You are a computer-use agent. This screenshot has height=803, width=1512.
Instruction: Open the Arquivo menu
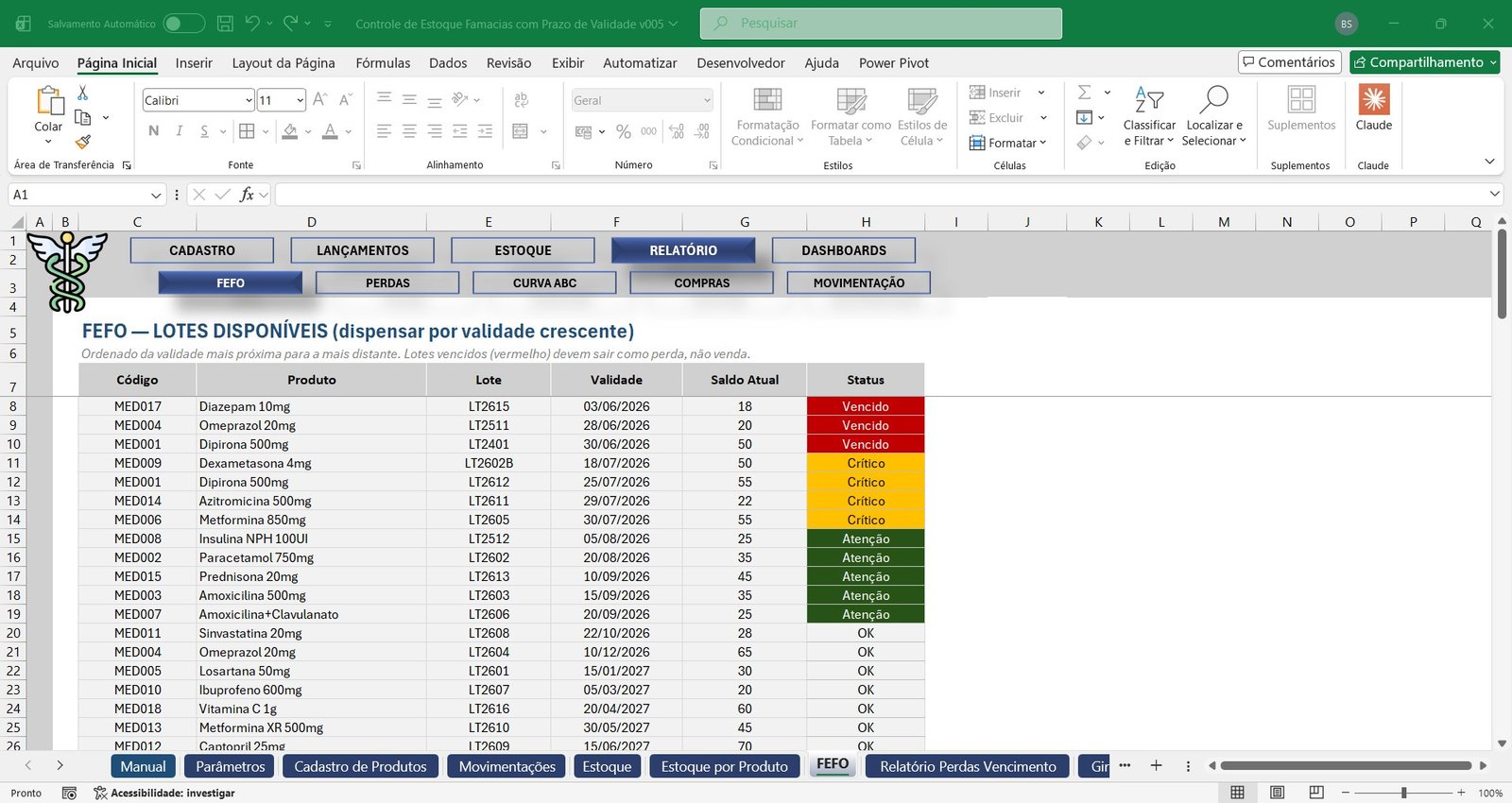[36, 62]
